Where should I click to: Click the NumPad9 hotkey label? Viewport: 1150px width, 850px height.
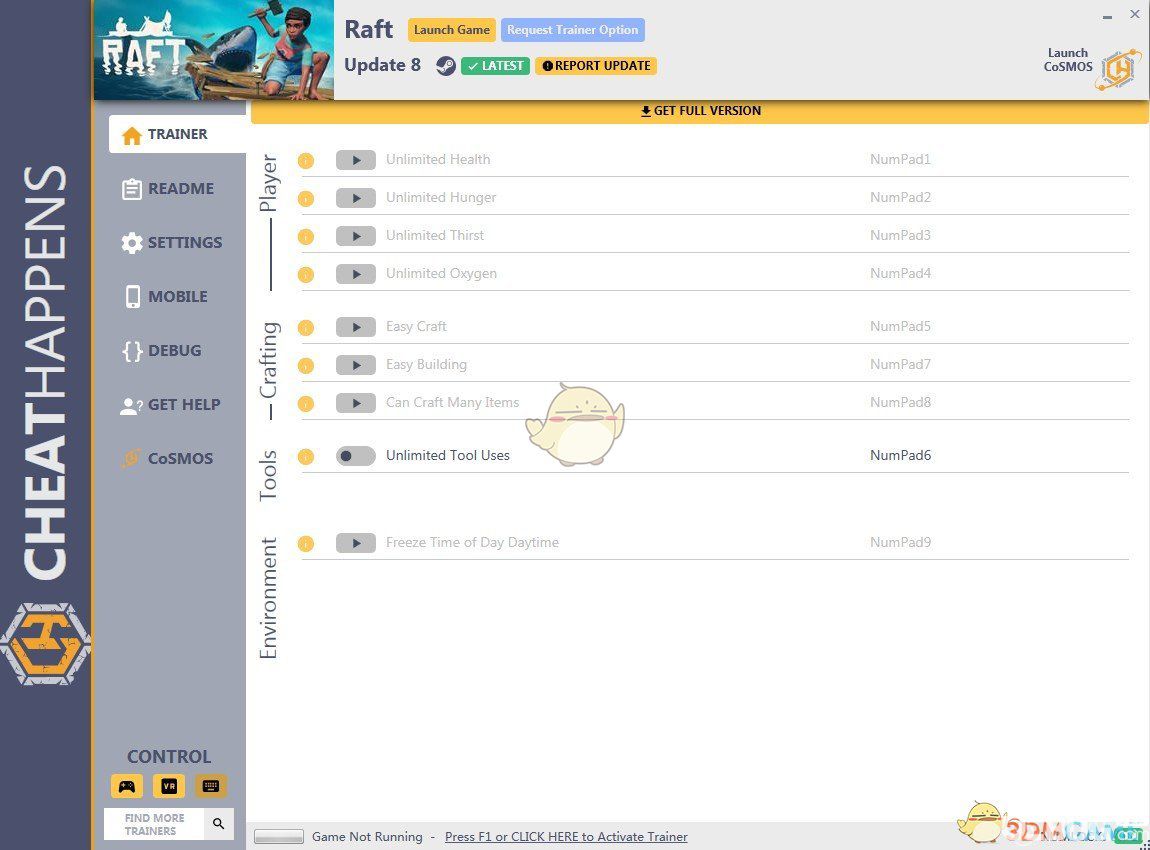point(901,543)
